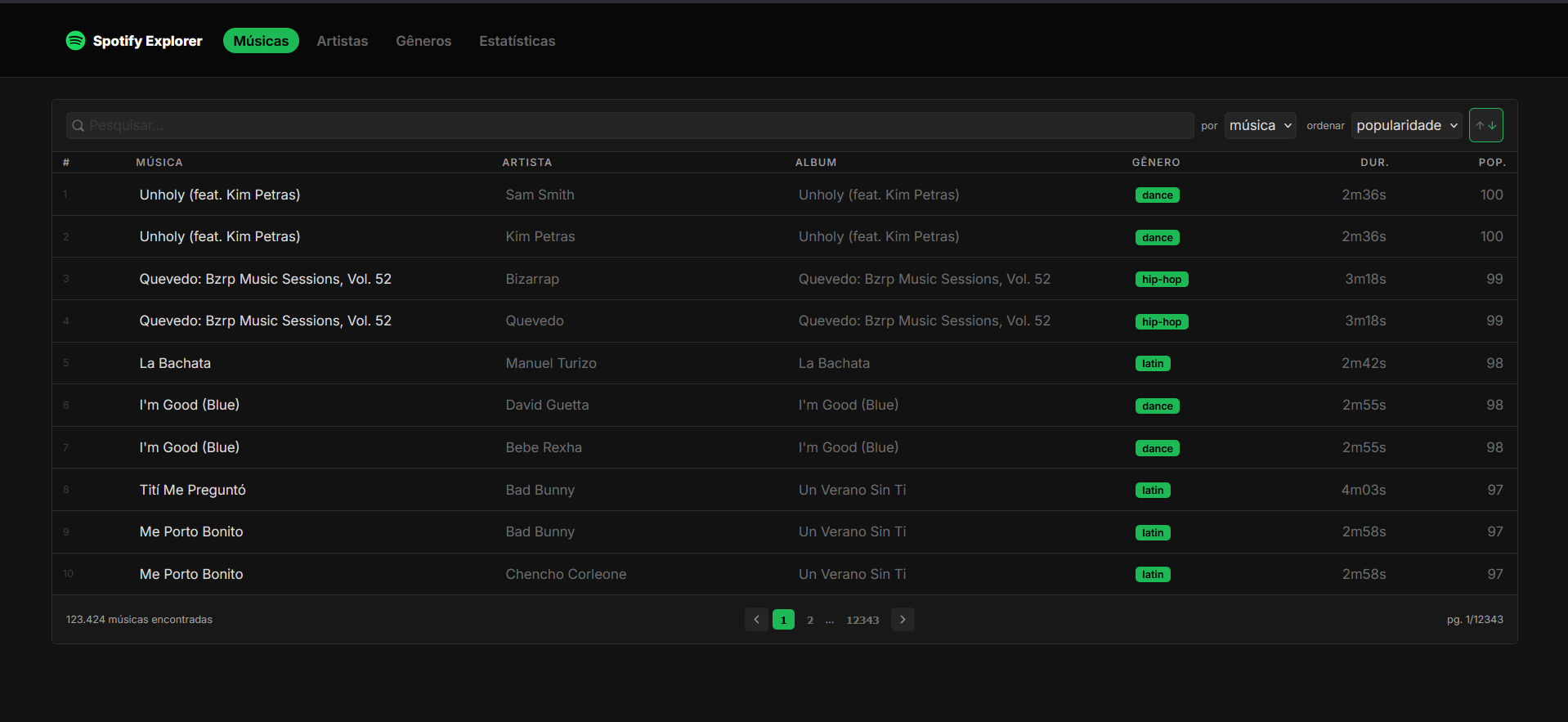Click latin genre tag in Manuel Turizo row
This screenshot has width=1568, height=722.
[x=1153, y=364]
